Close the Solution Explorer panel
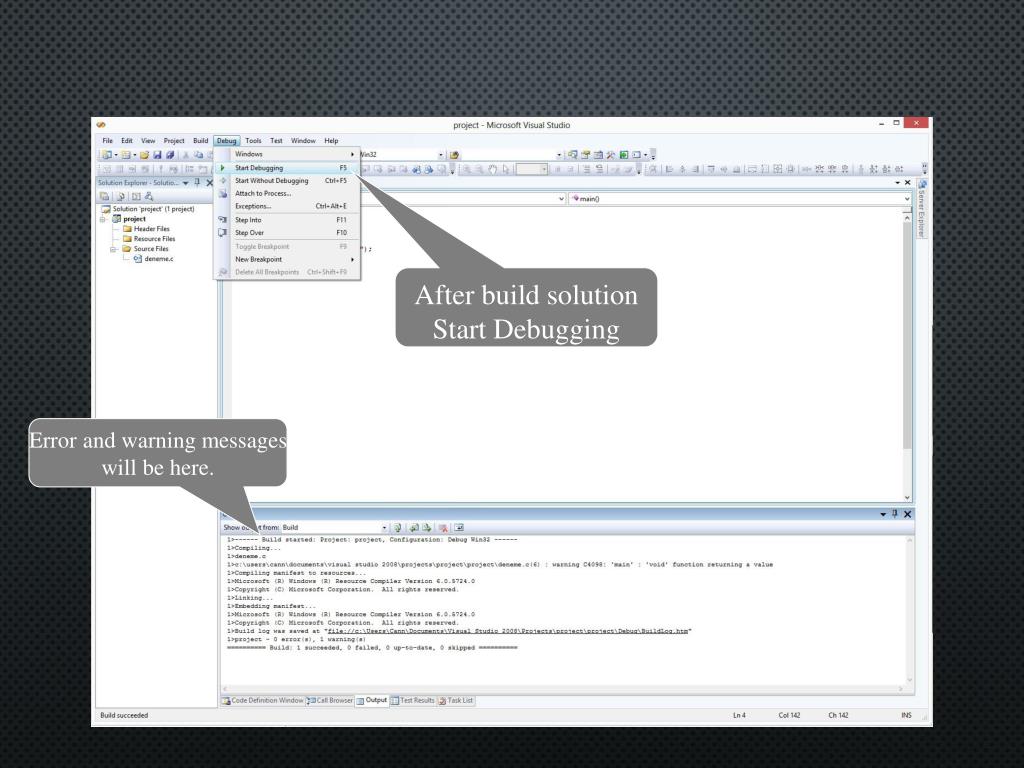This screenshot has width=1024, height=768. [x=210, y=183]
